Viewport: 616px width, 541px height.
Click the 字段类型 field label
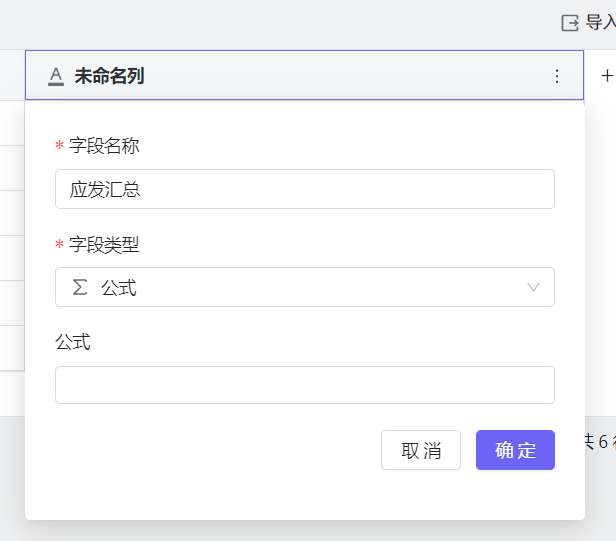pos(104,244)
